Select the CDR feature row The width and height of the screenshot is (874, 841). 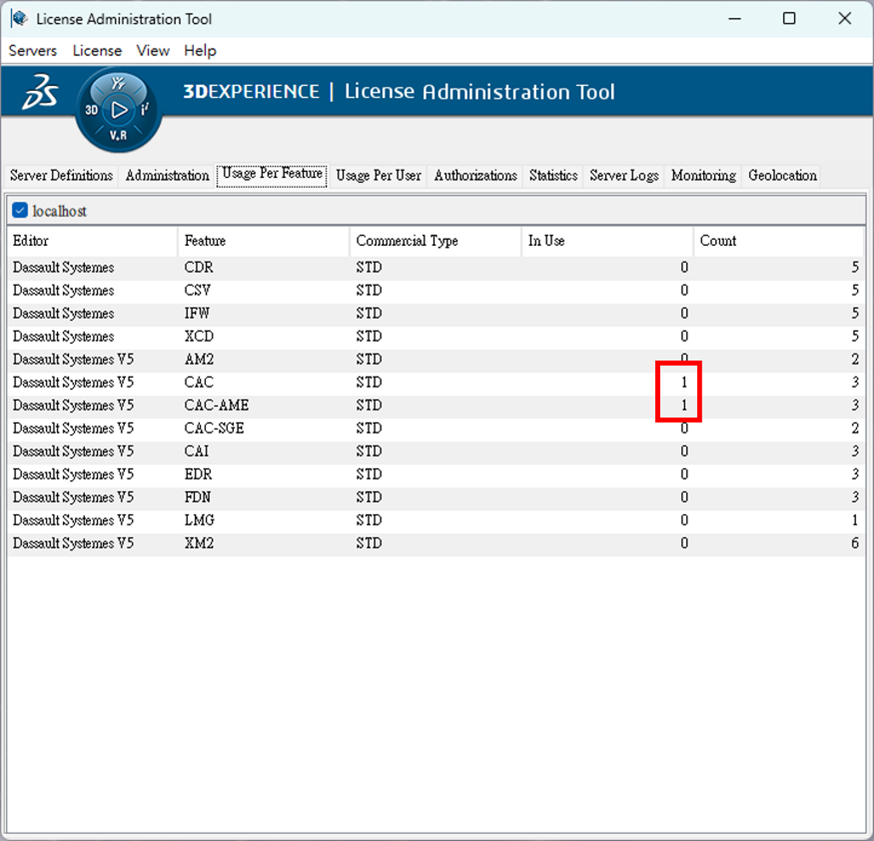(436, 268)
